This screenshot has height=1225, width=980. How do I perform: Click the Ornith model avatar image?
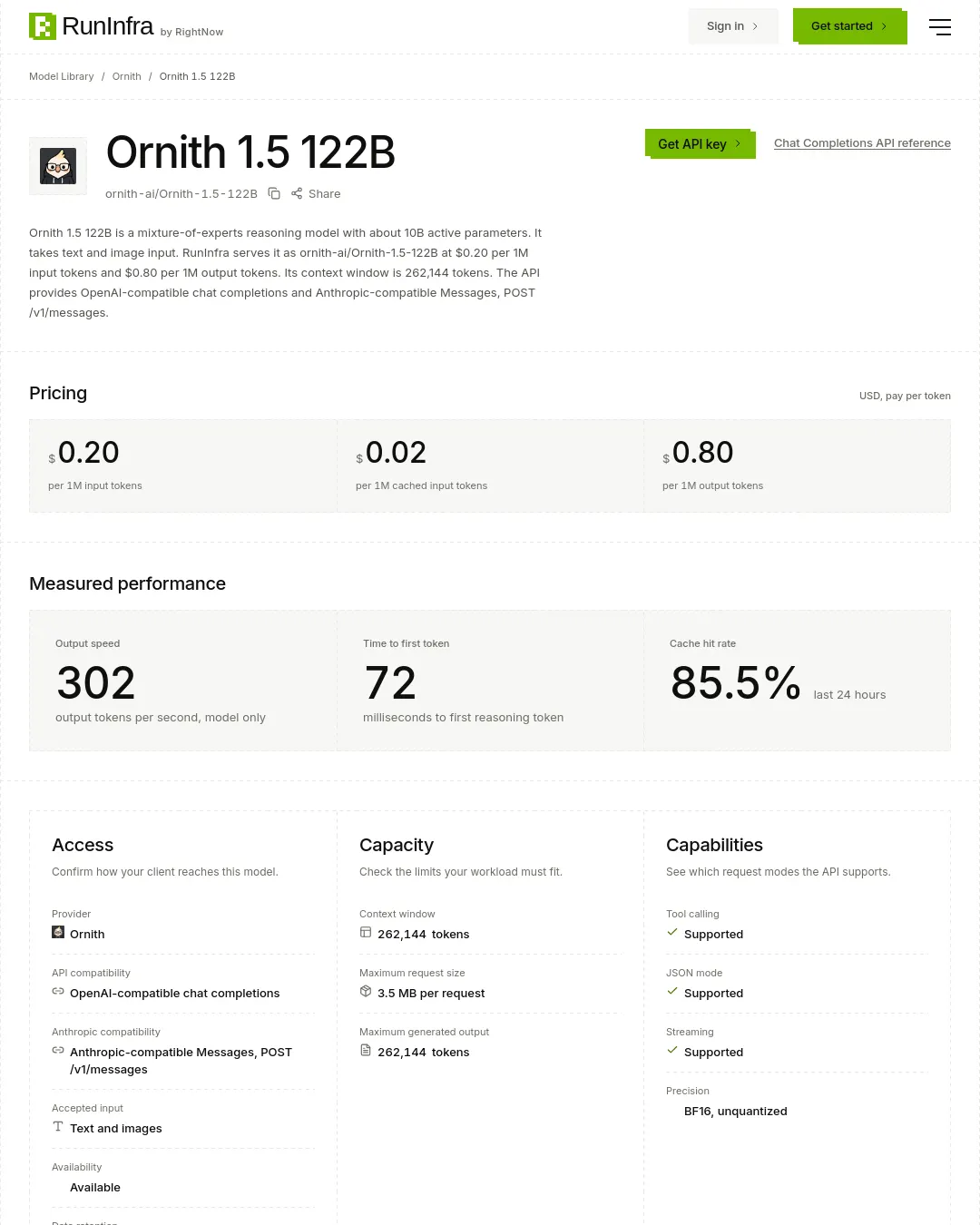pyautogui.click(x=58, y=166)
